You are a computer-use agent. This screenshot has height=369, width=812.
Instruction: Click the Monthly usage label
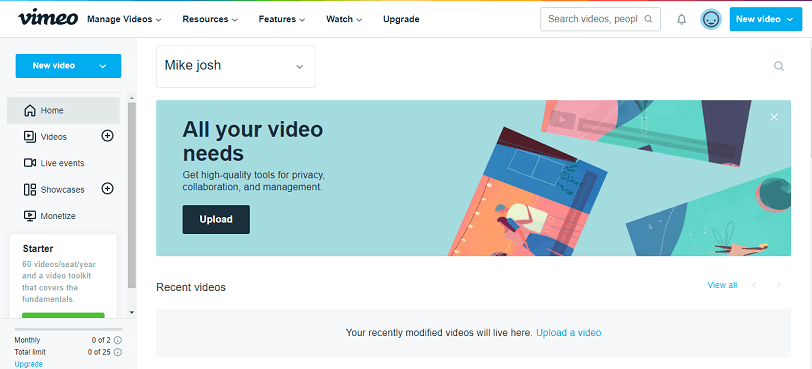[27, 340]
